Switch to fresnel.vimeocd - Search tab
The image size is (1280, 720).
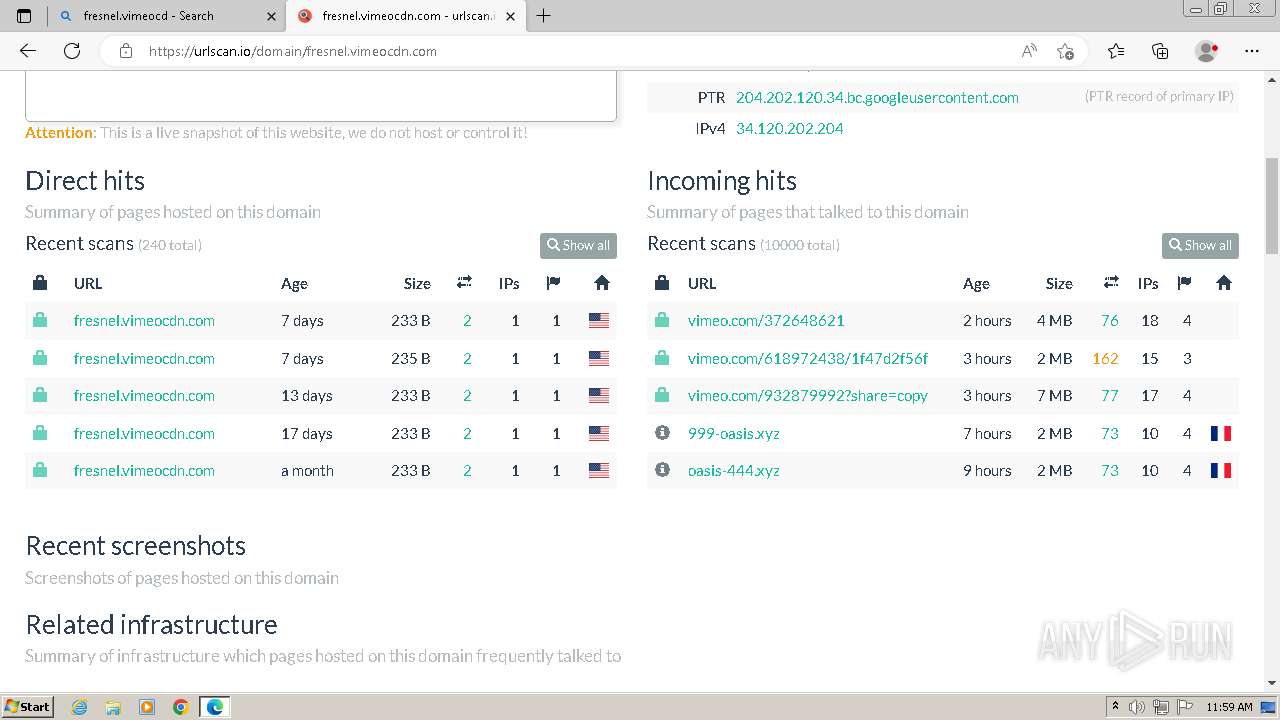[x=165, y=16]
